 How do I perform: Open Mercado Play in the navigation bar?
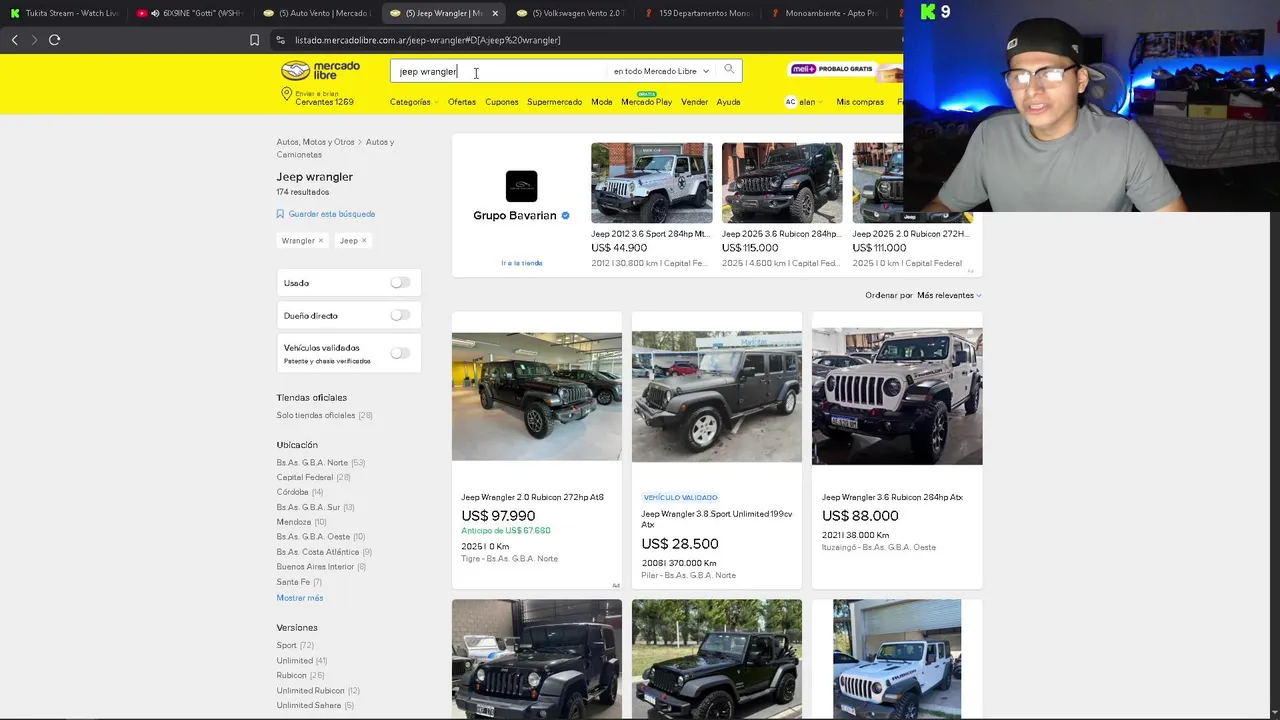pos(646,102)
